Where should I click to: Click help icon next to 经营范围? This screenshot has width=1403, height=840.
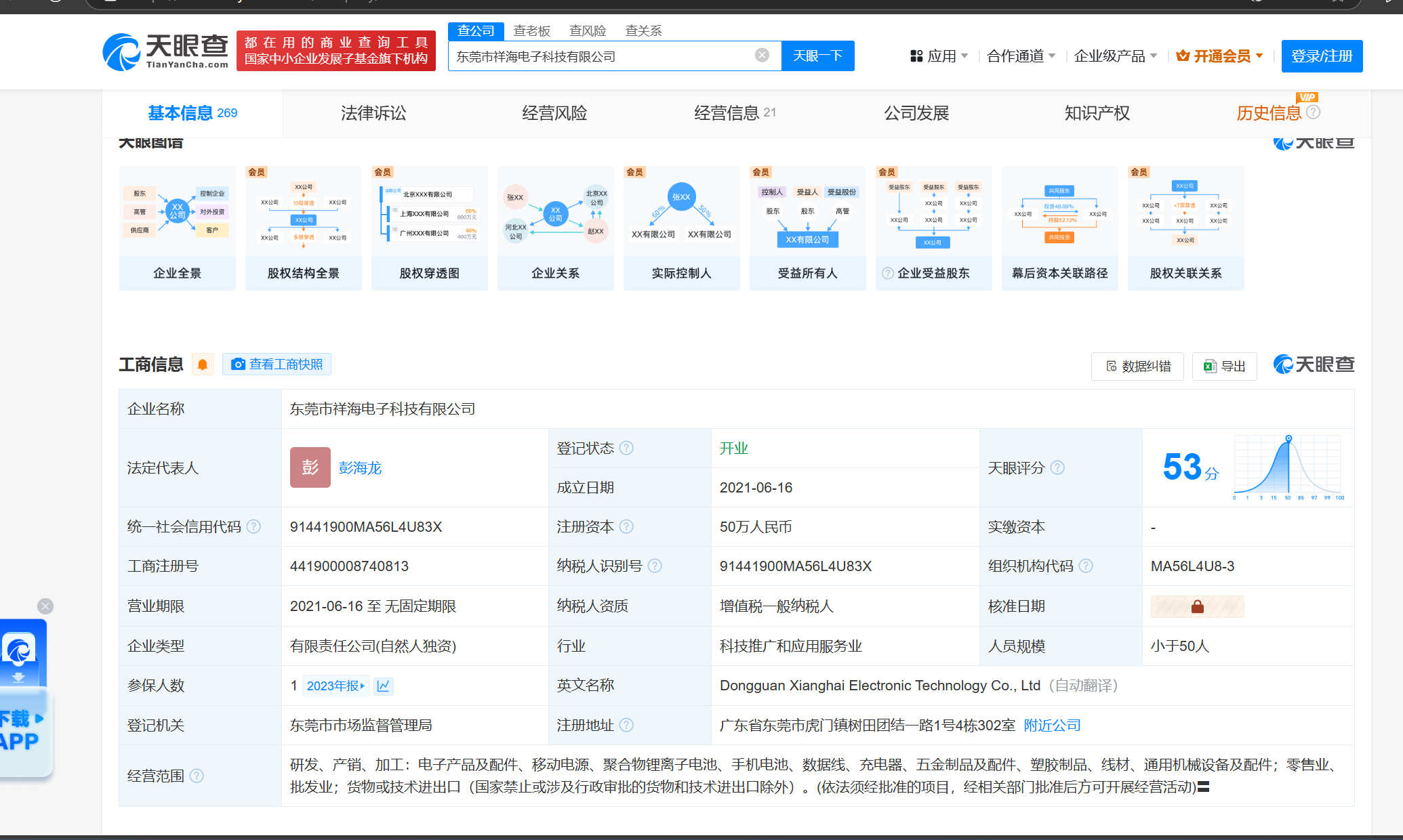coord(197,776)
